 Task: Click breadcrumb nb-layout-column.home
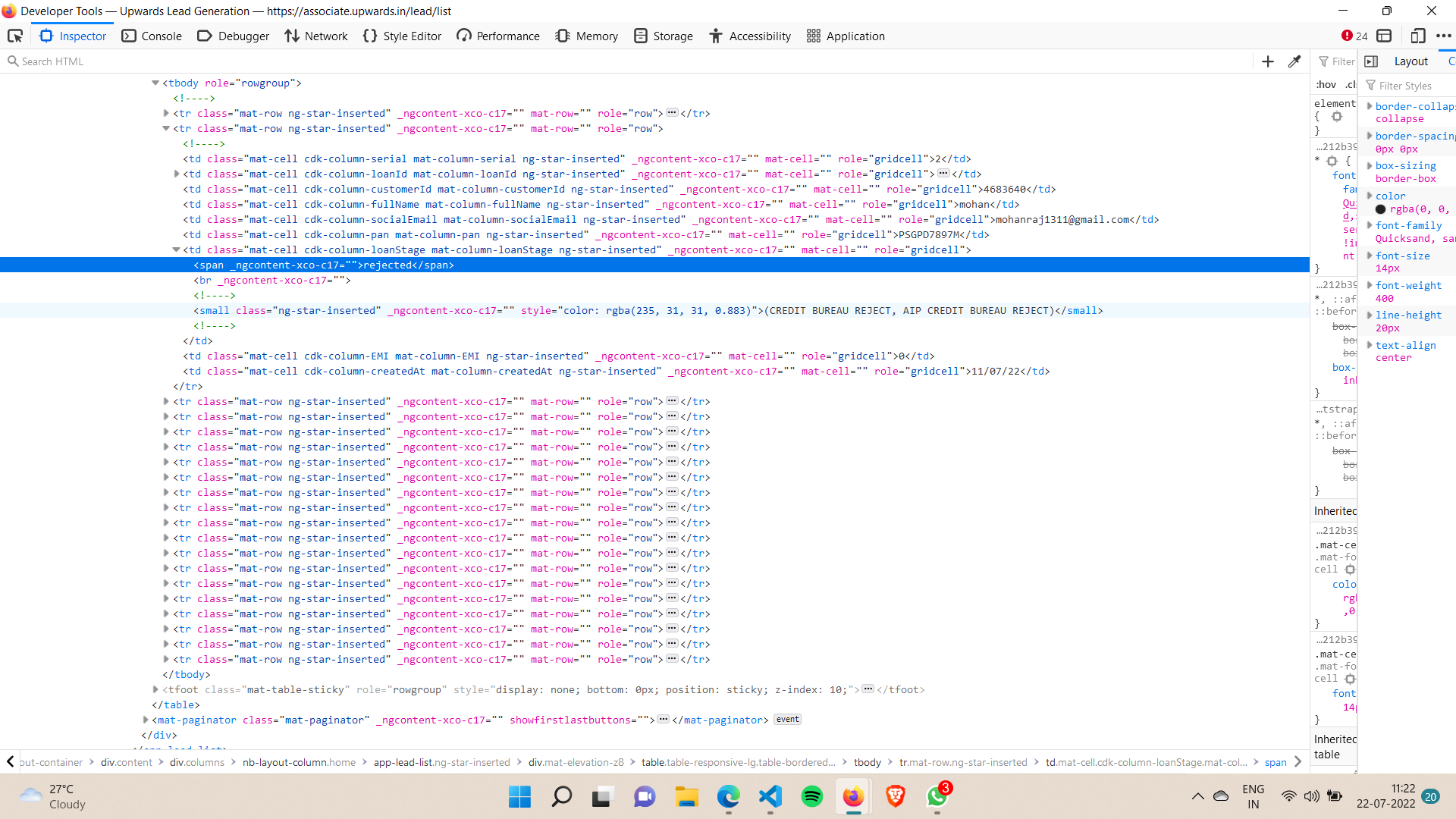point(299,762)
